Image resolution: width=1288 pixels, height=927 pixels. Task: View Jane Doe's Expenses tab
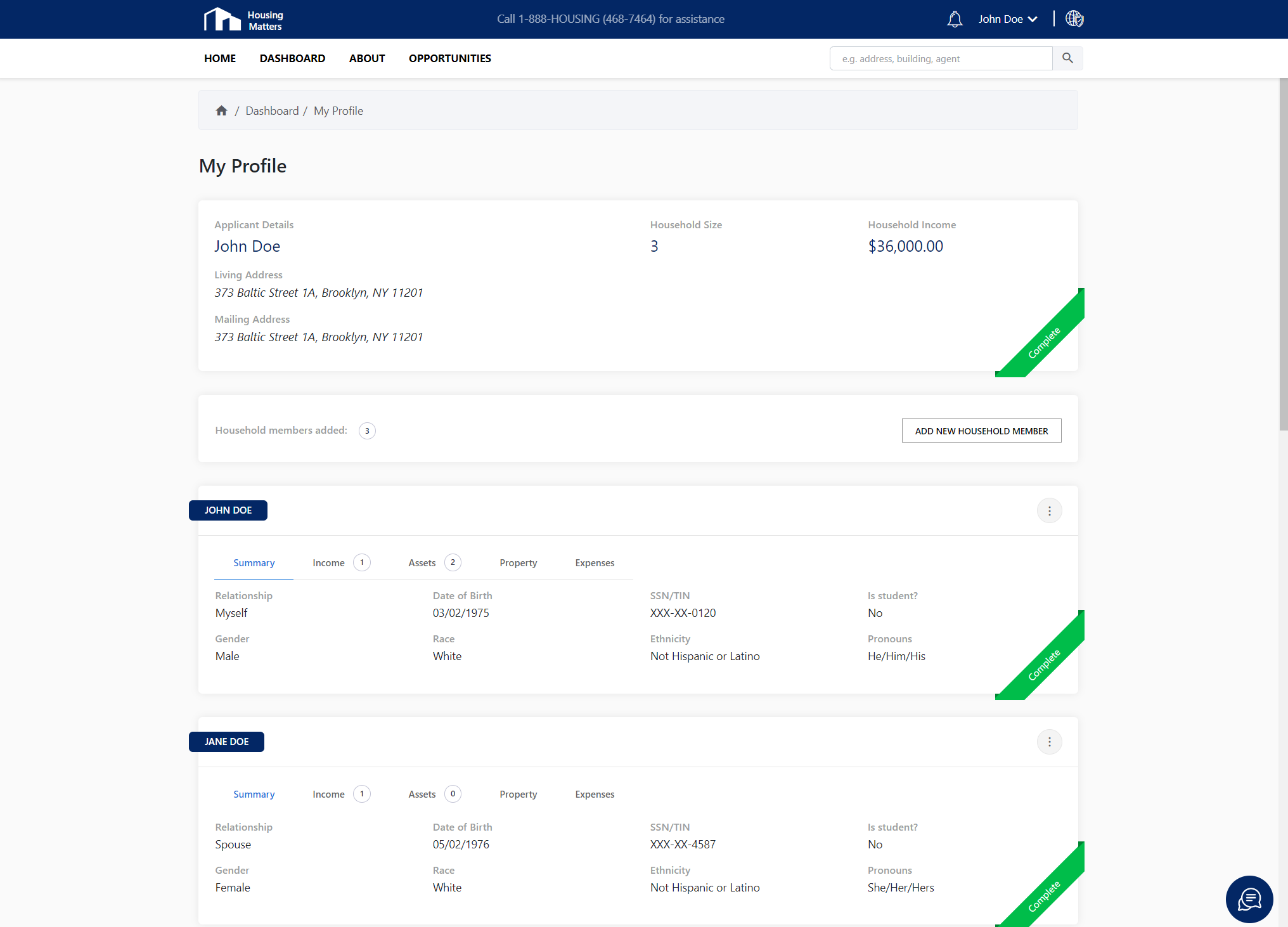[x=595, y=794]
